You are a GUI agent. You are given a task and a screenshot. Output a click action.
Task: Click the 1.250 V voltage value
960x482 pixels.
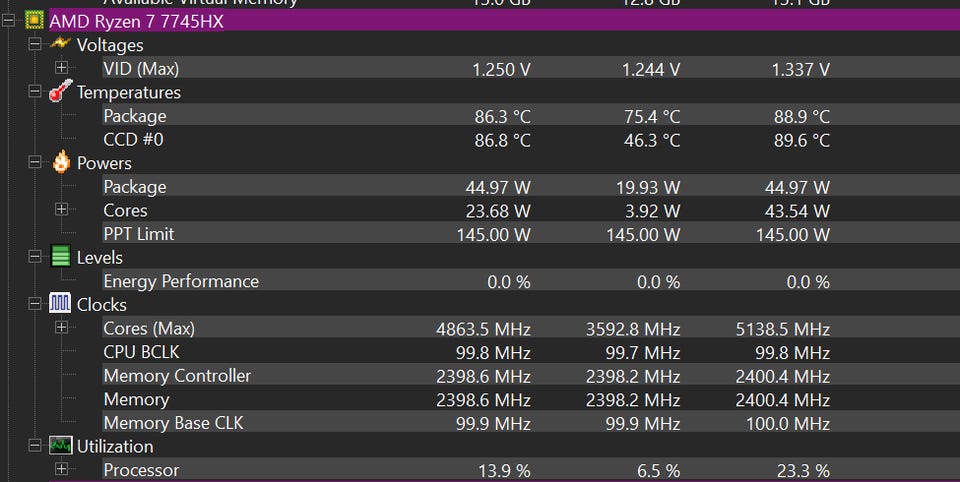(501, 69)
